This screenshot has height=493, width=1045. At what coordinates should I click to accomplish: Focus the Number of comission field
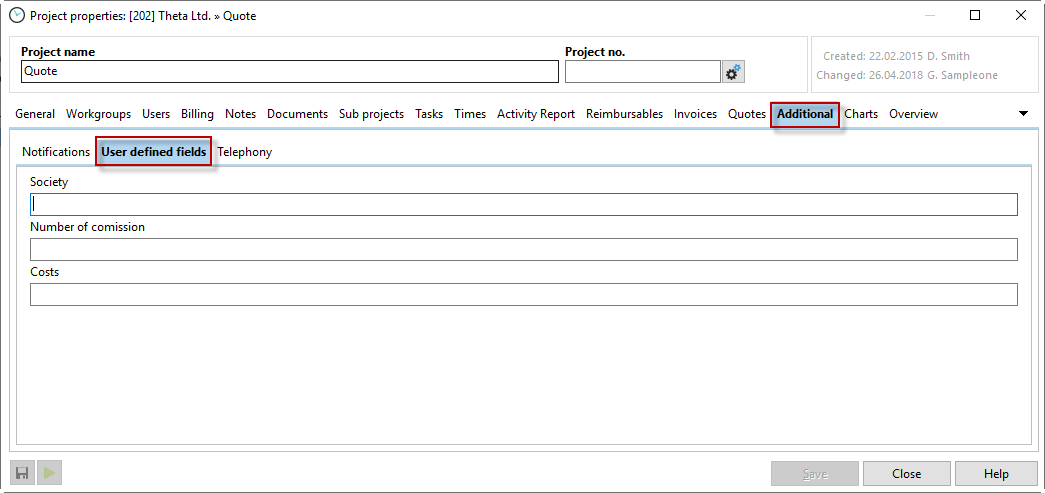tap(524, 250)
